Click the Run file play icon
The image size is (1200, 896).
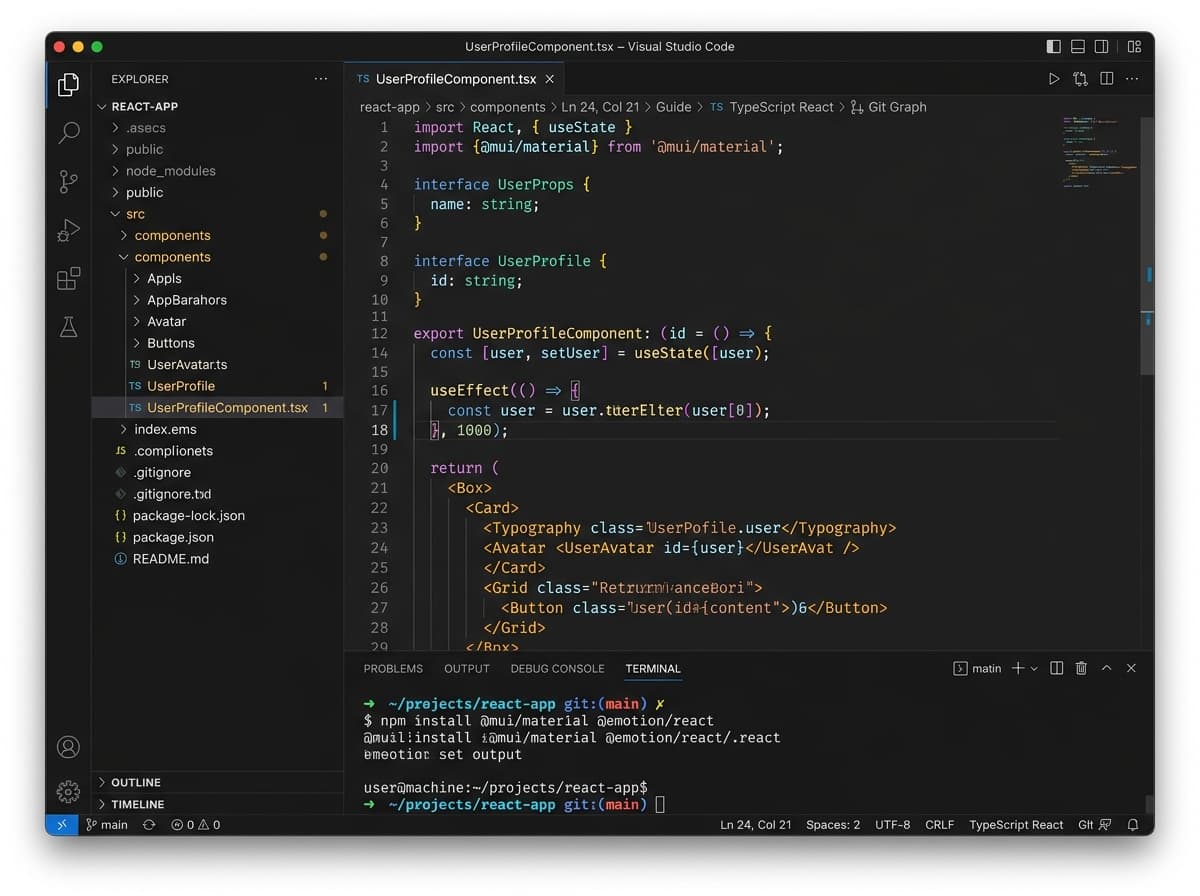[1054, 79]
